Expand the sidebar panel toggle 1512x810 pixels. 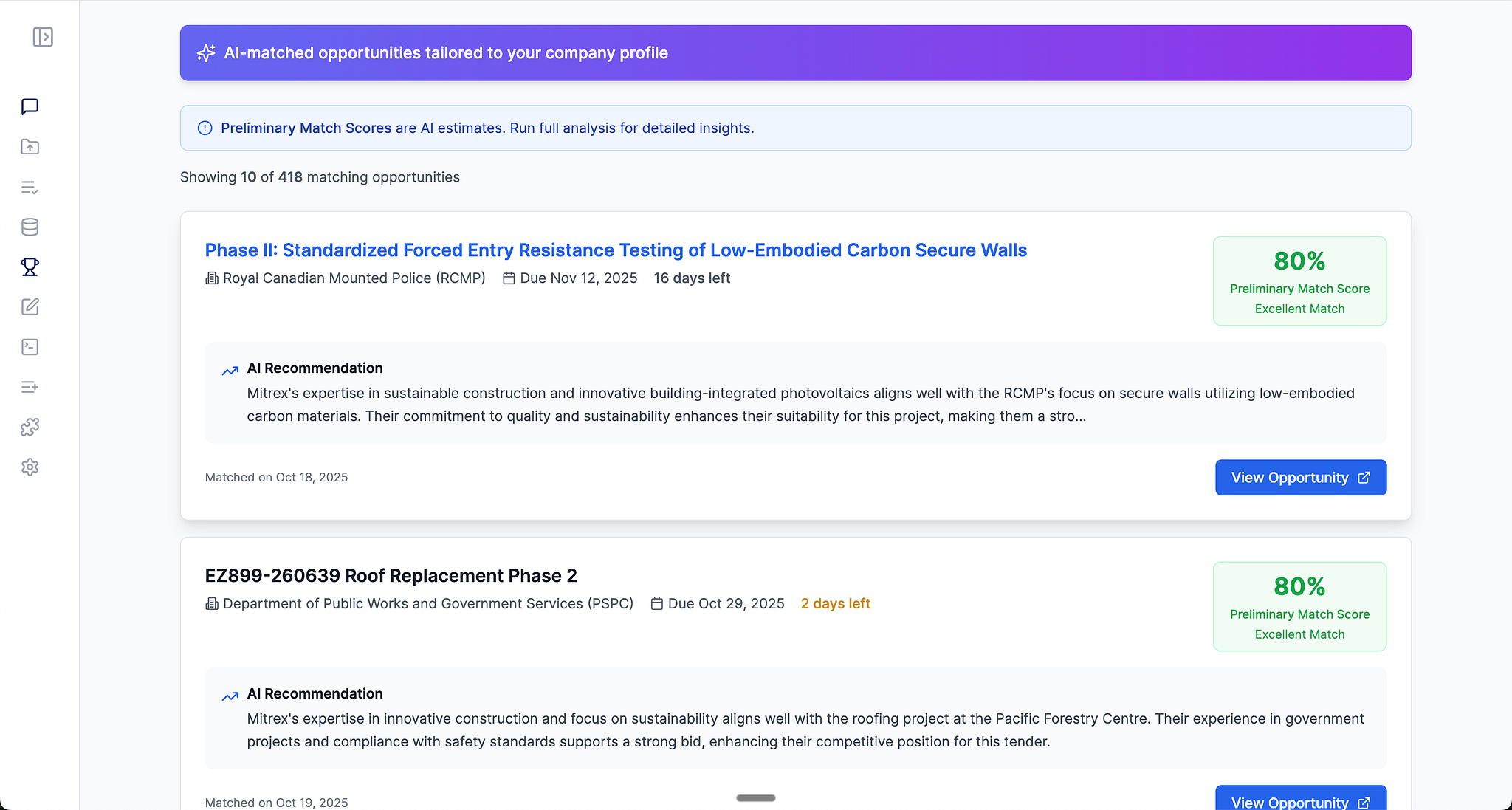[43, 37]
